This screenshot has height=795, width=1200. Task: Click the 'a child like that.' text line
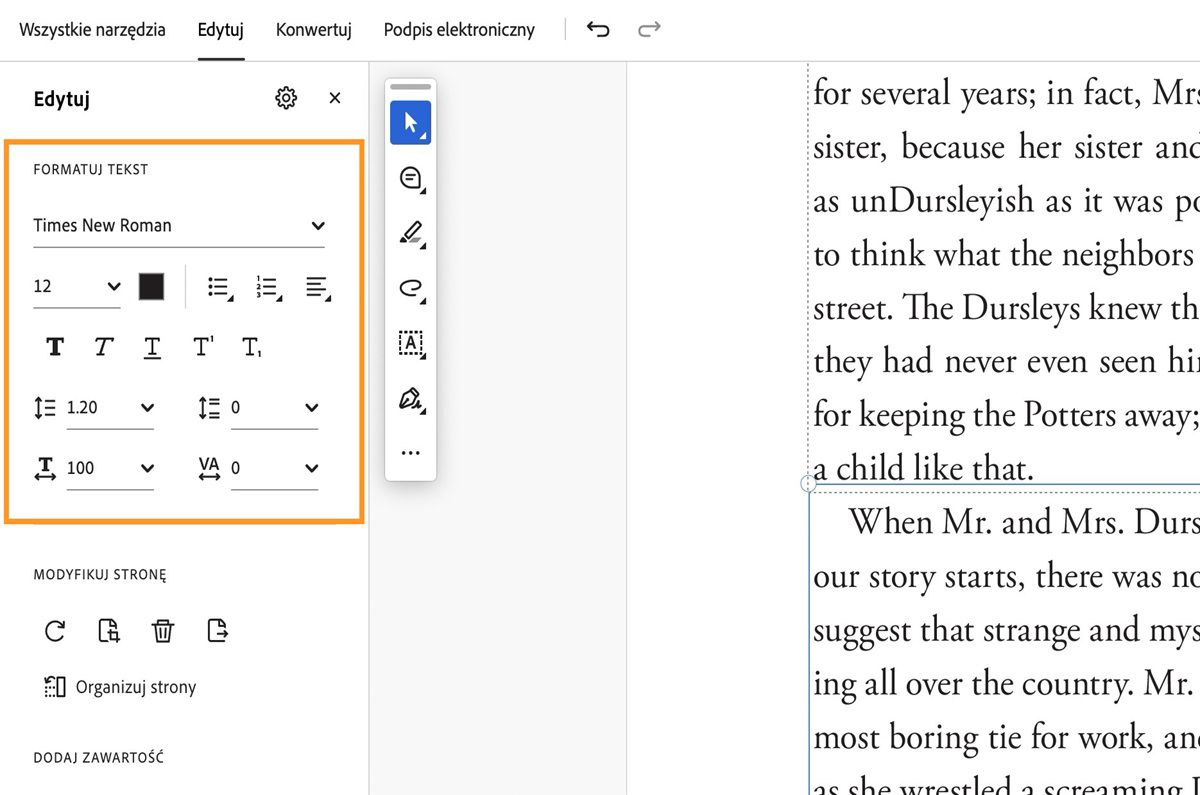coord(923,468)
